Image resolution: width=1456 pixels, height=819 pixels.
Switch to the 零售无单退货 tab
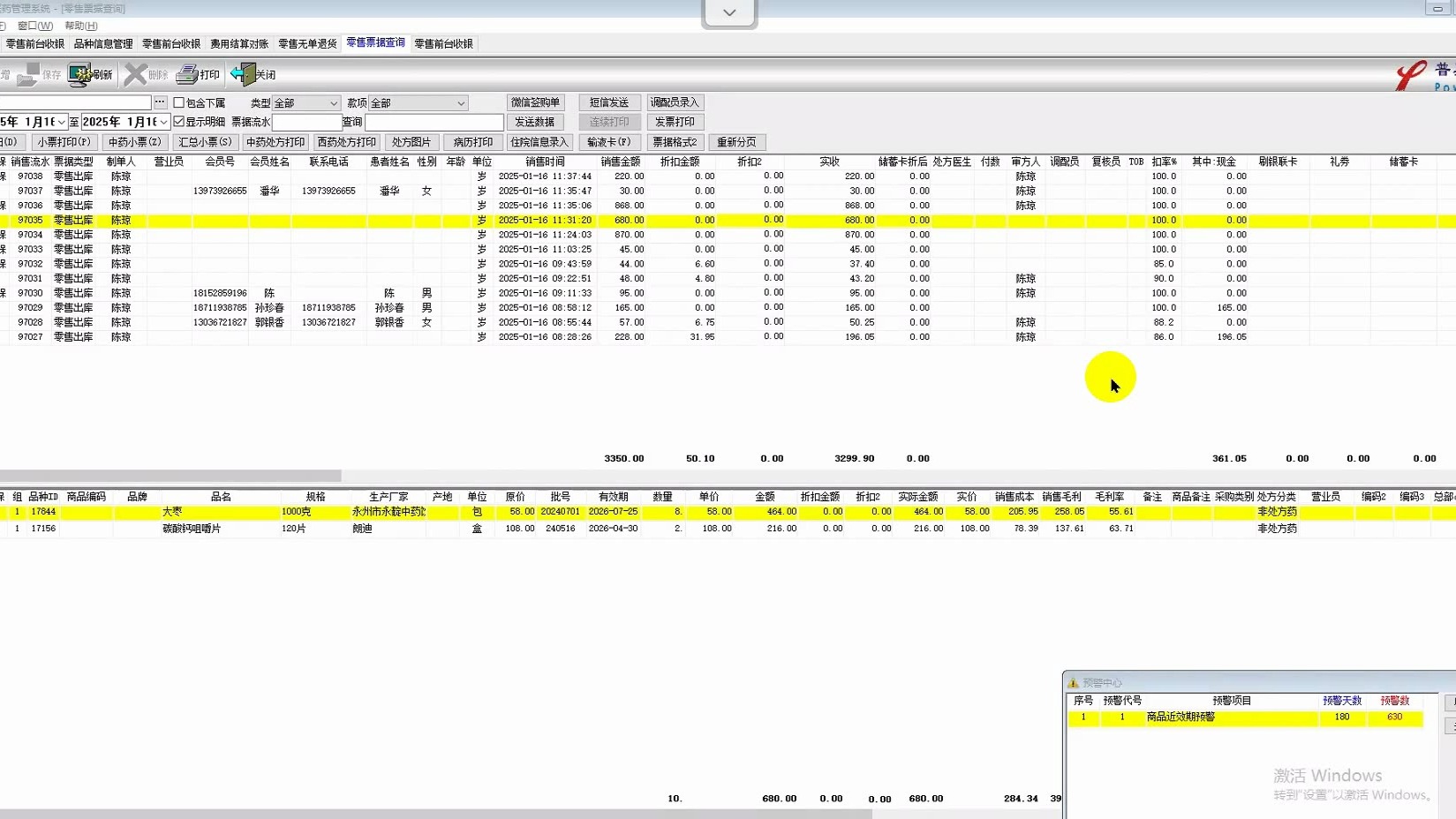point(307,43)
